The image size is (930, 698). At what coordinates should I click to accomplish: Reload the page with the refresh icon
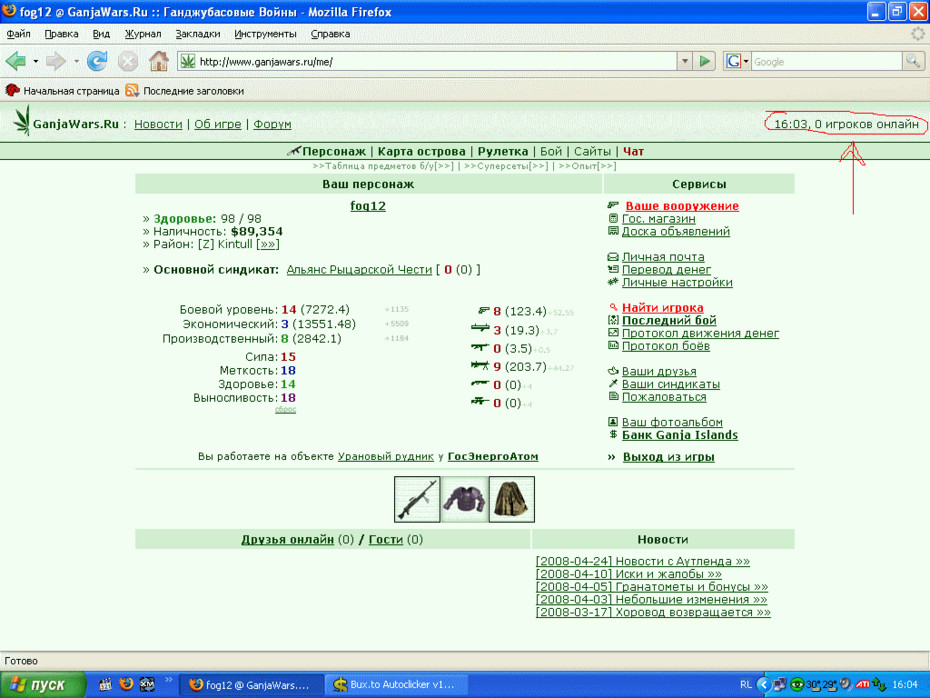click(97, 61)
